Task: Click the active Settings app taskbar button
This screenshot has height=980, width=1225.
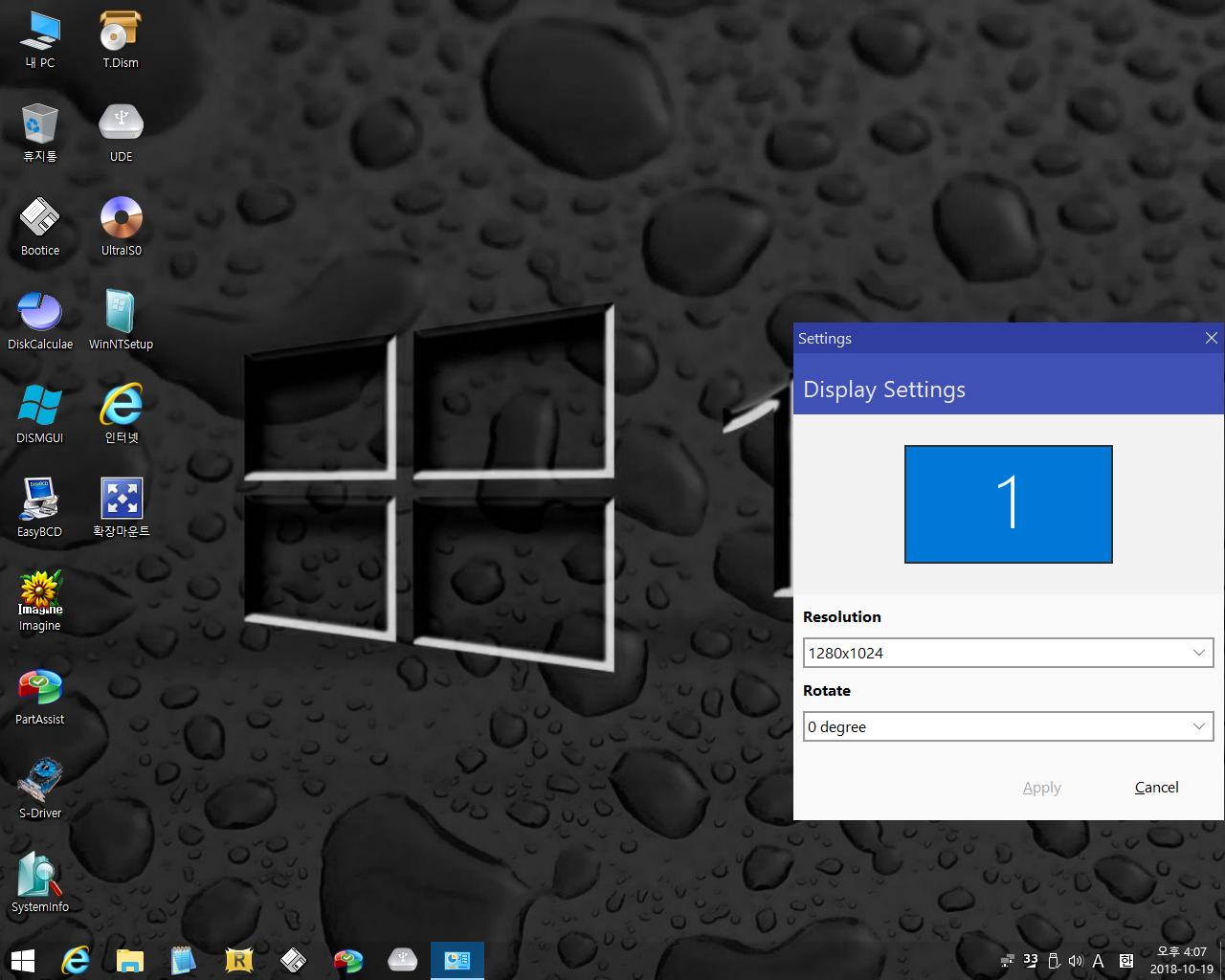Action: 457,960
